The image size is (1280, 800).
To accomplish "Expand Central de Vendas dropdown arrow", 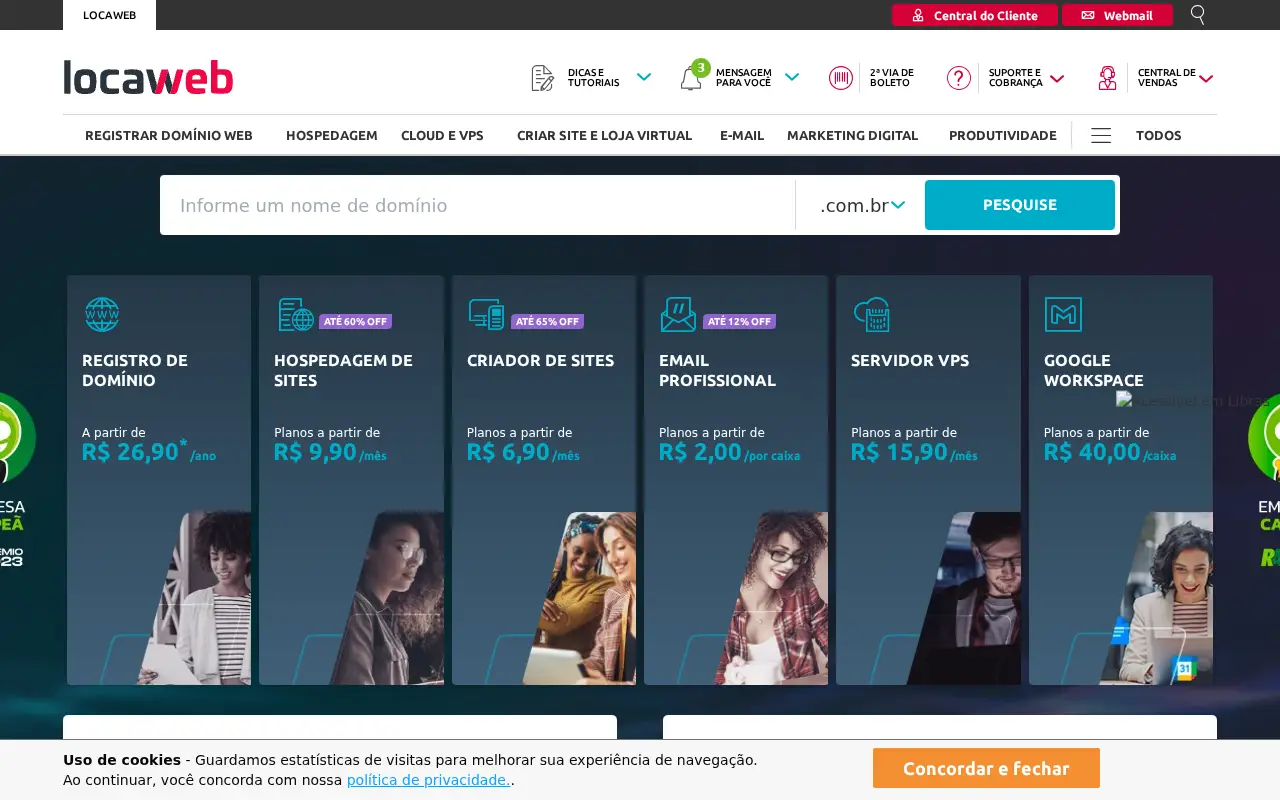I will (1206, 78).
